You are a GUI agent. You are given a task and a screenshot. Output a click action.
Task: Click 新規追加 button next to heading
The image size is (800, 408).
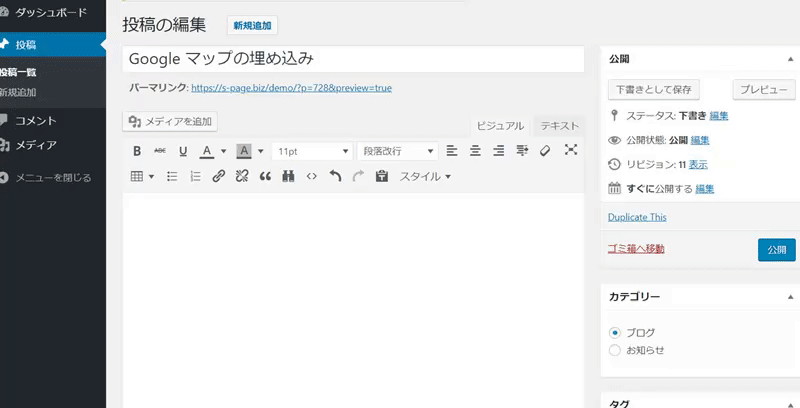click(253, 26)
